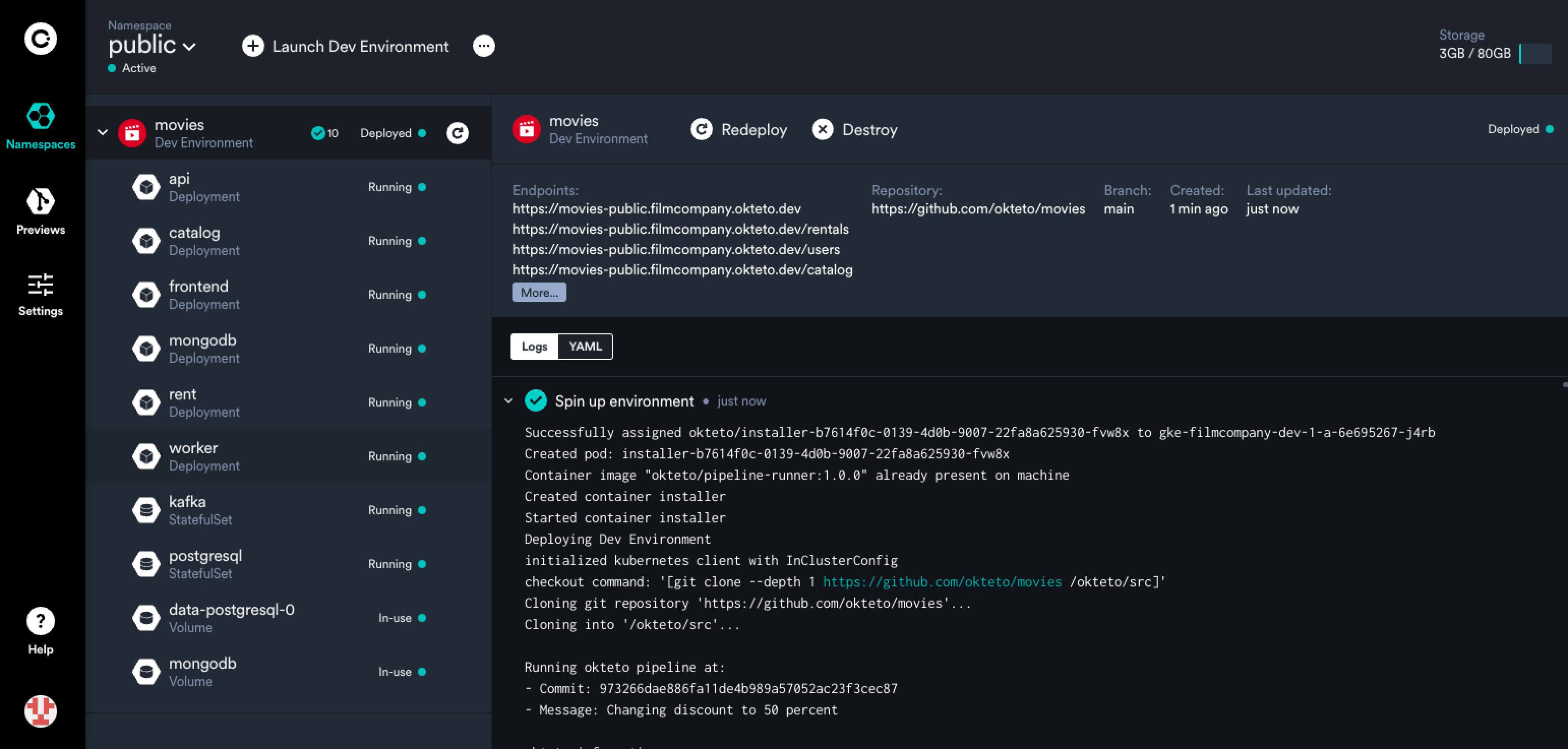Click the kafka StatefulSet icon
This screenshot has width=1568, height=749.
(x=146, y=510)
